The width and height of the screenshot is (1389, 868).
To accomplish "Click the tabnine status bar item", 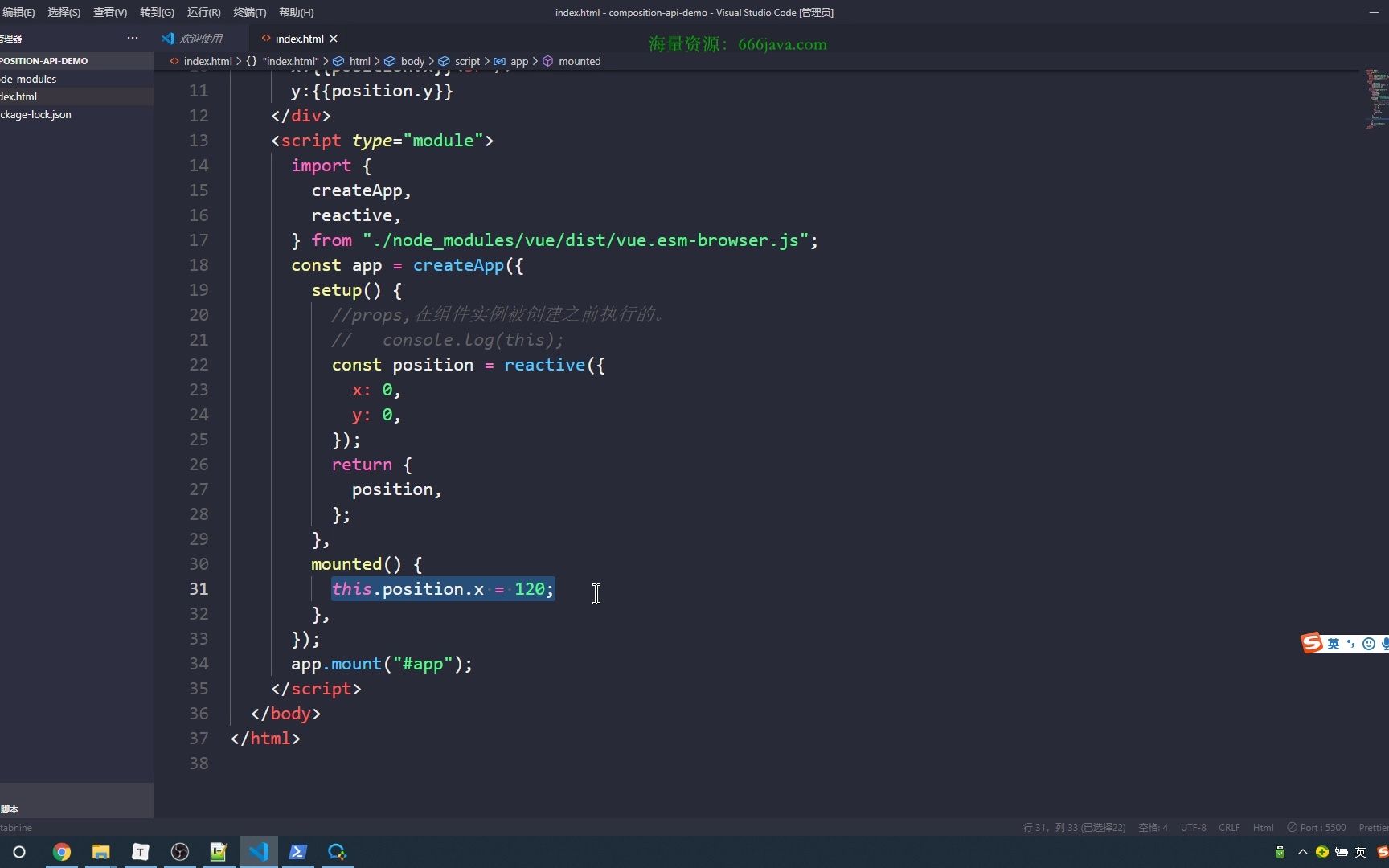I will click(16, 827).
